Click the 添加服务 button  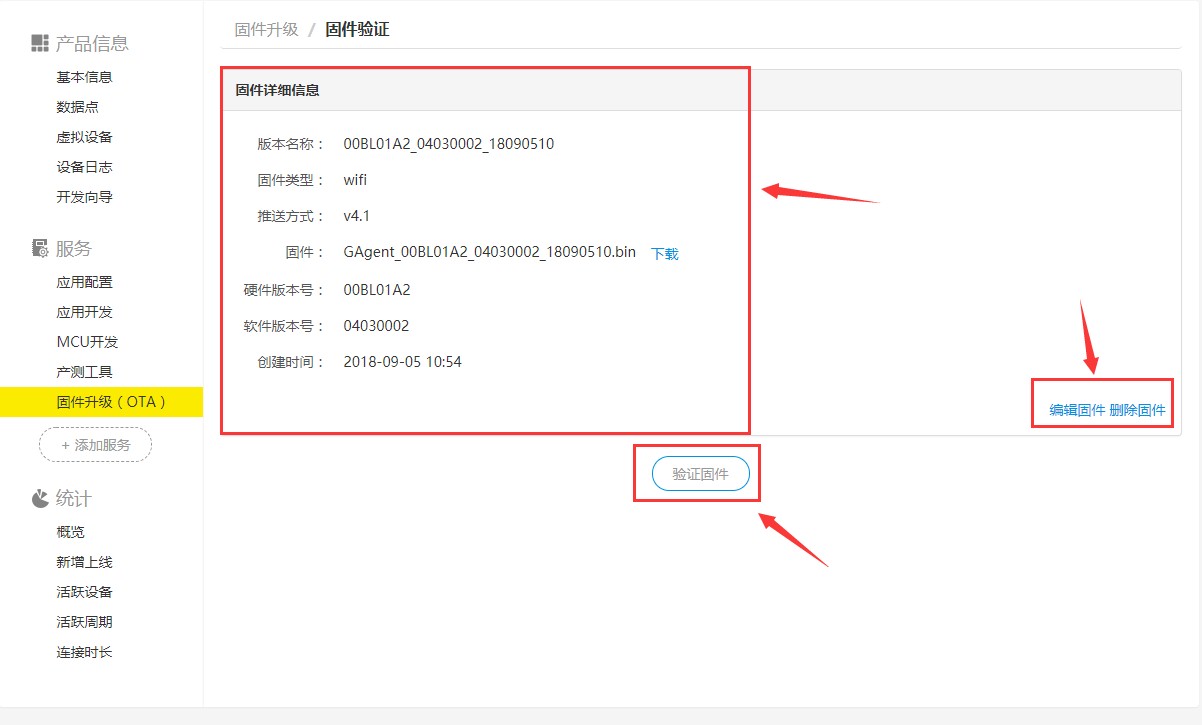click(95, 445)
